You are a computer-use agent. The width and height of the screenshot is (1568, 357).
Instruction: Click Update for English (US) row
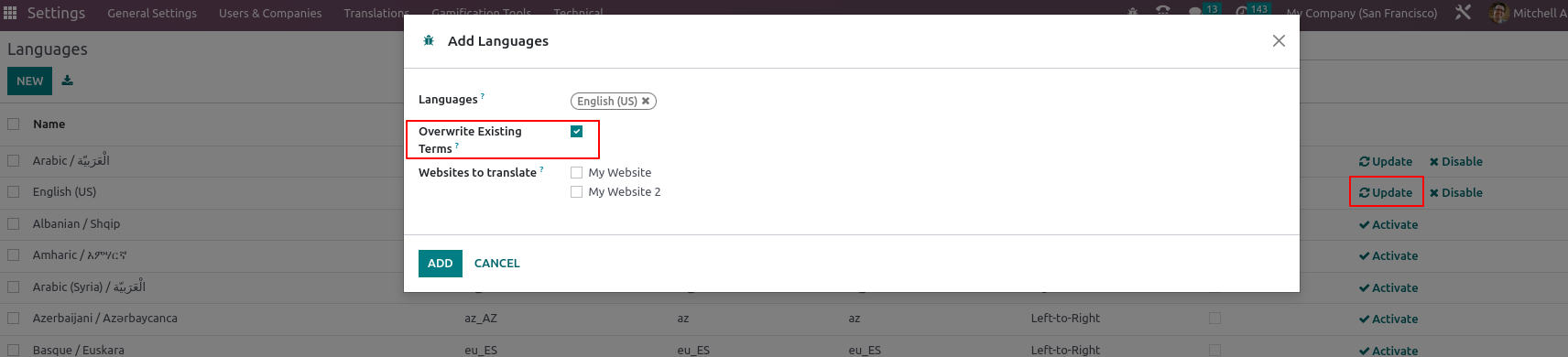coord(1386,193)
